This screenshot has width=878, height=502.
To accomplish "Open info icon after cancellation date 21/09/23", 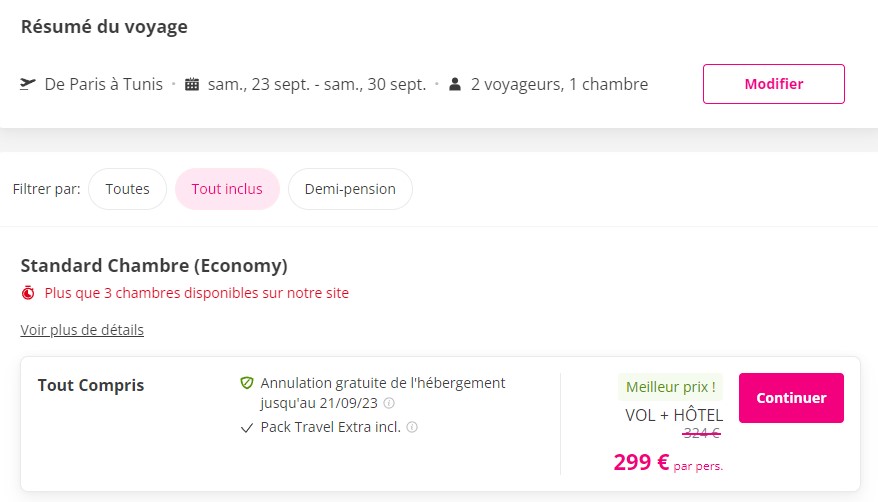I will [x=389, y=404].
